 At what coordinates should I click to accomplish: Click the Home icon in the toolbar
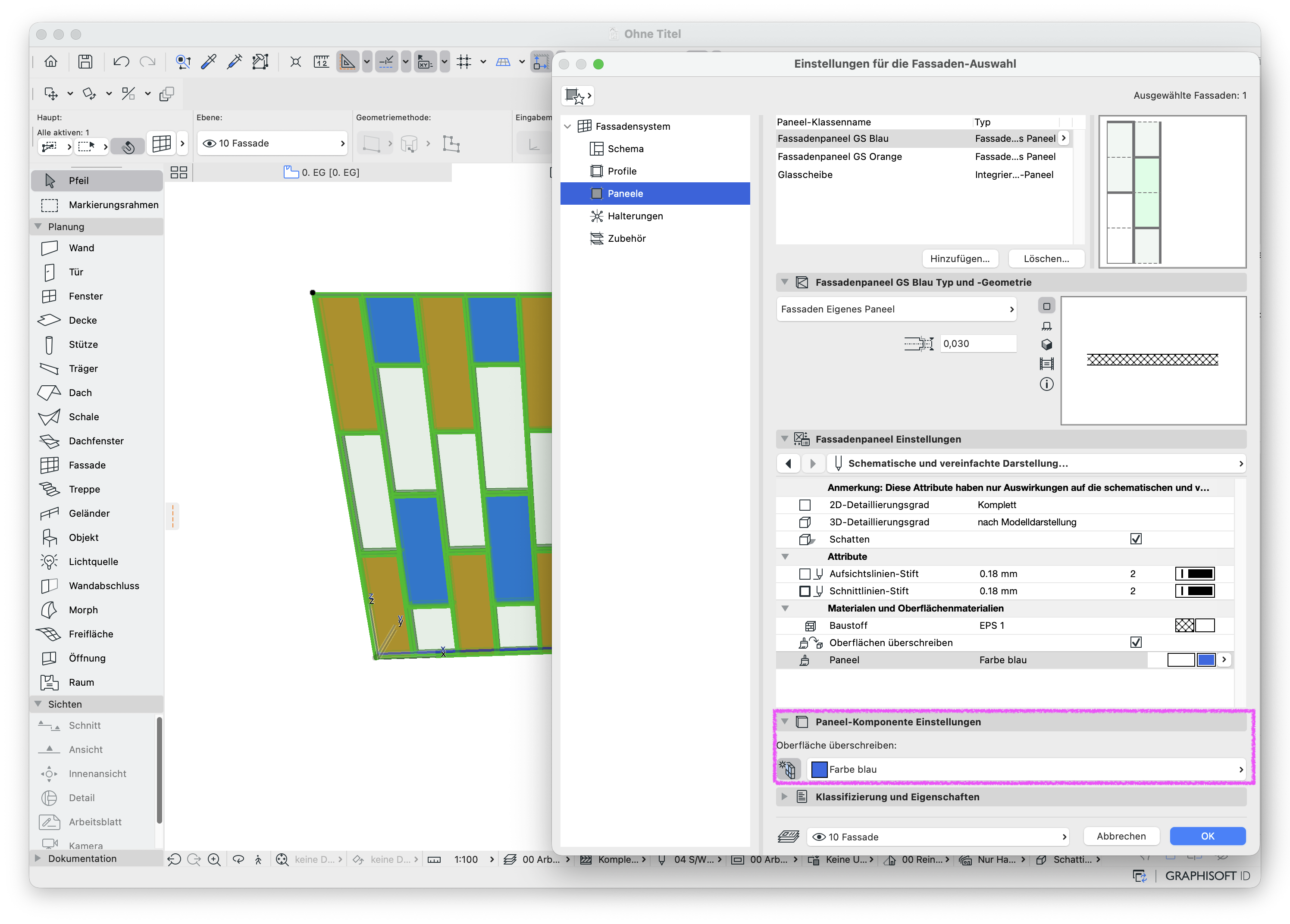(x=51, y=61)
